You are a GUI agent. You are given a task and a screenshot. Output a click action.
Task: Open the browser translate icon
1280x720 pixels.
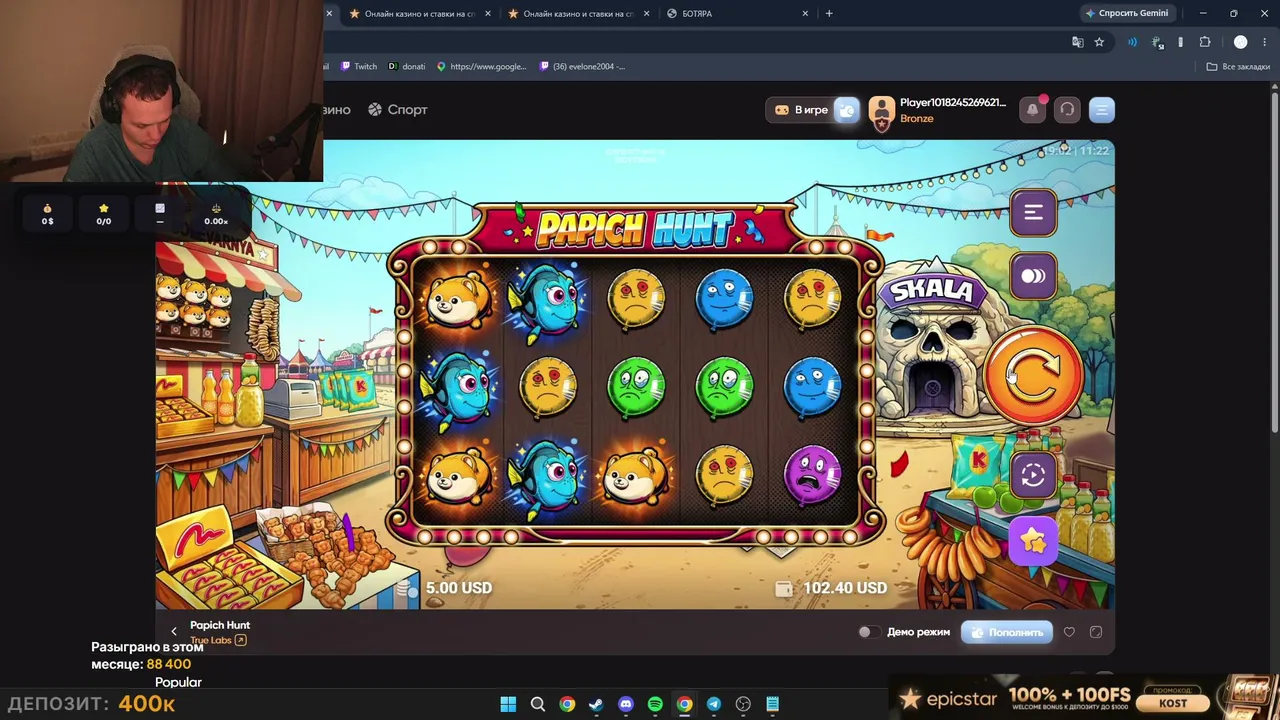click(1077, 42)
